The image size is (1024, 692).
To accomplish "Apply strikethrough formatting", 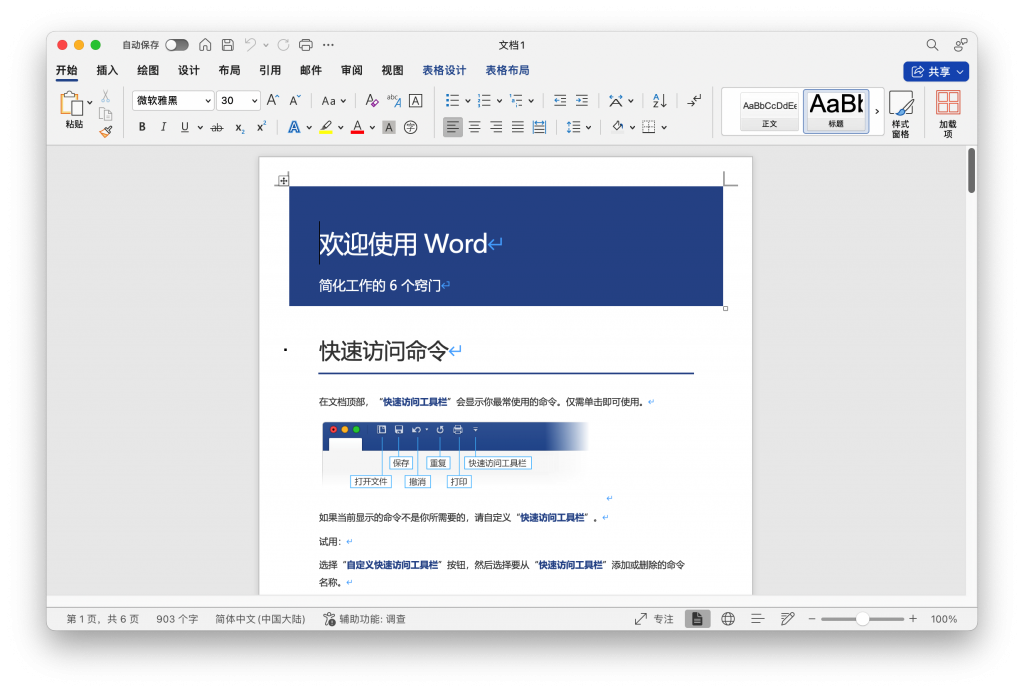I will coord(217,127).
